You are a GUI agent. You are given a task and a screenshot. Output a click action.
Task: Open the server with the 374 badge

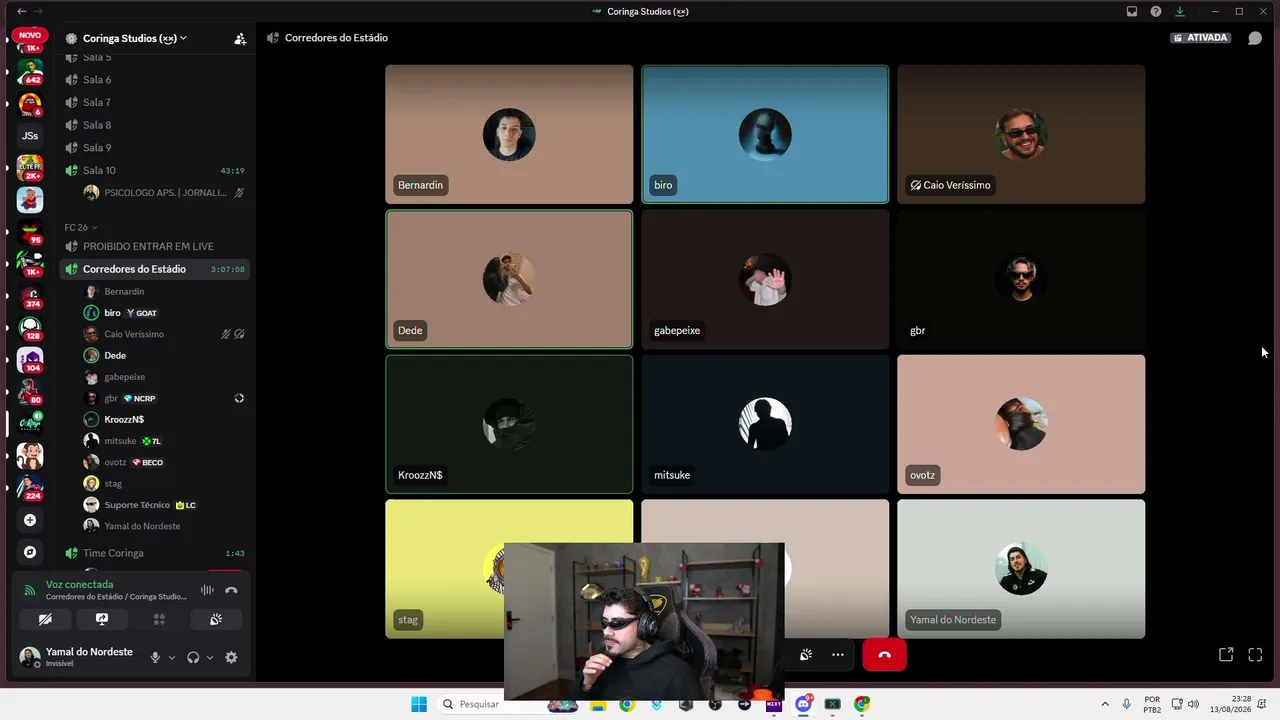[30, 296]
